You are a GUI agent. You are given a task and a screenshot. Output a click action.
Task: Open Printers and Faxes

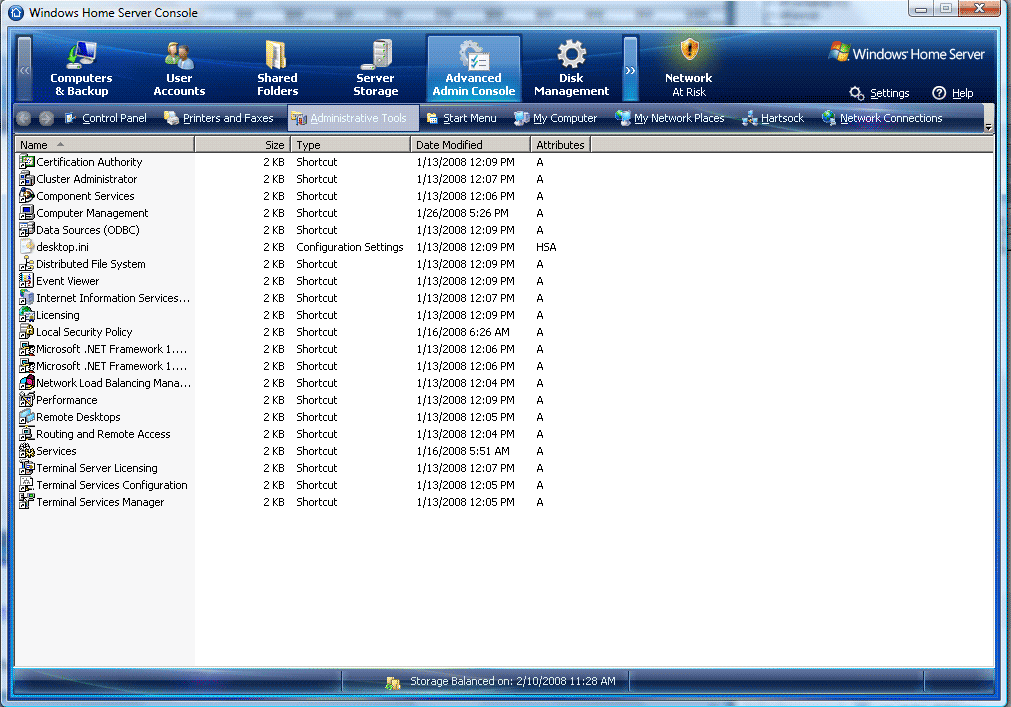click(x=219, y=119)
